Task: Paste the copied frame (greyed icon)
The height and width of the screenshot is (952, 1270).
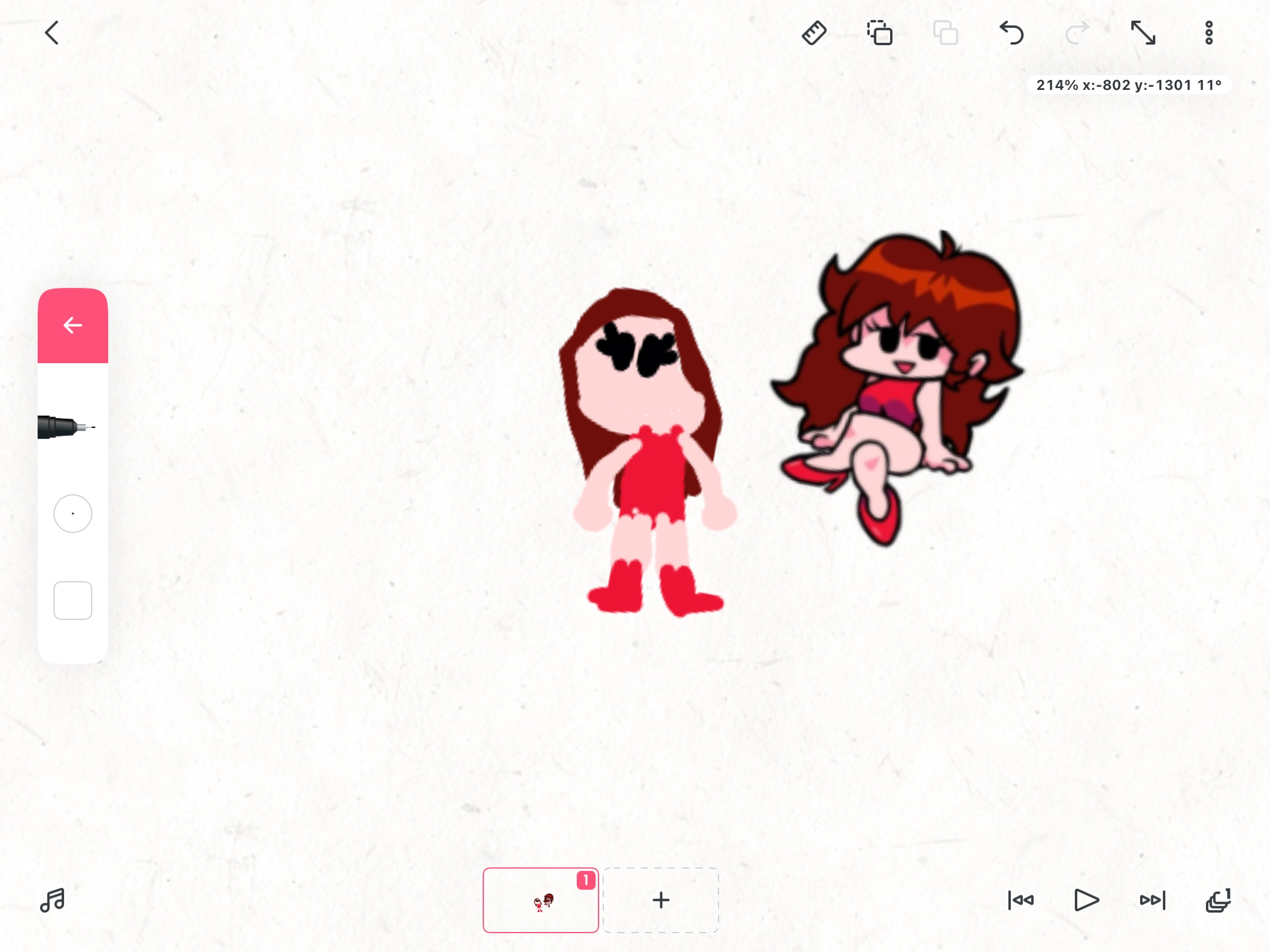Action: (945, 33)
